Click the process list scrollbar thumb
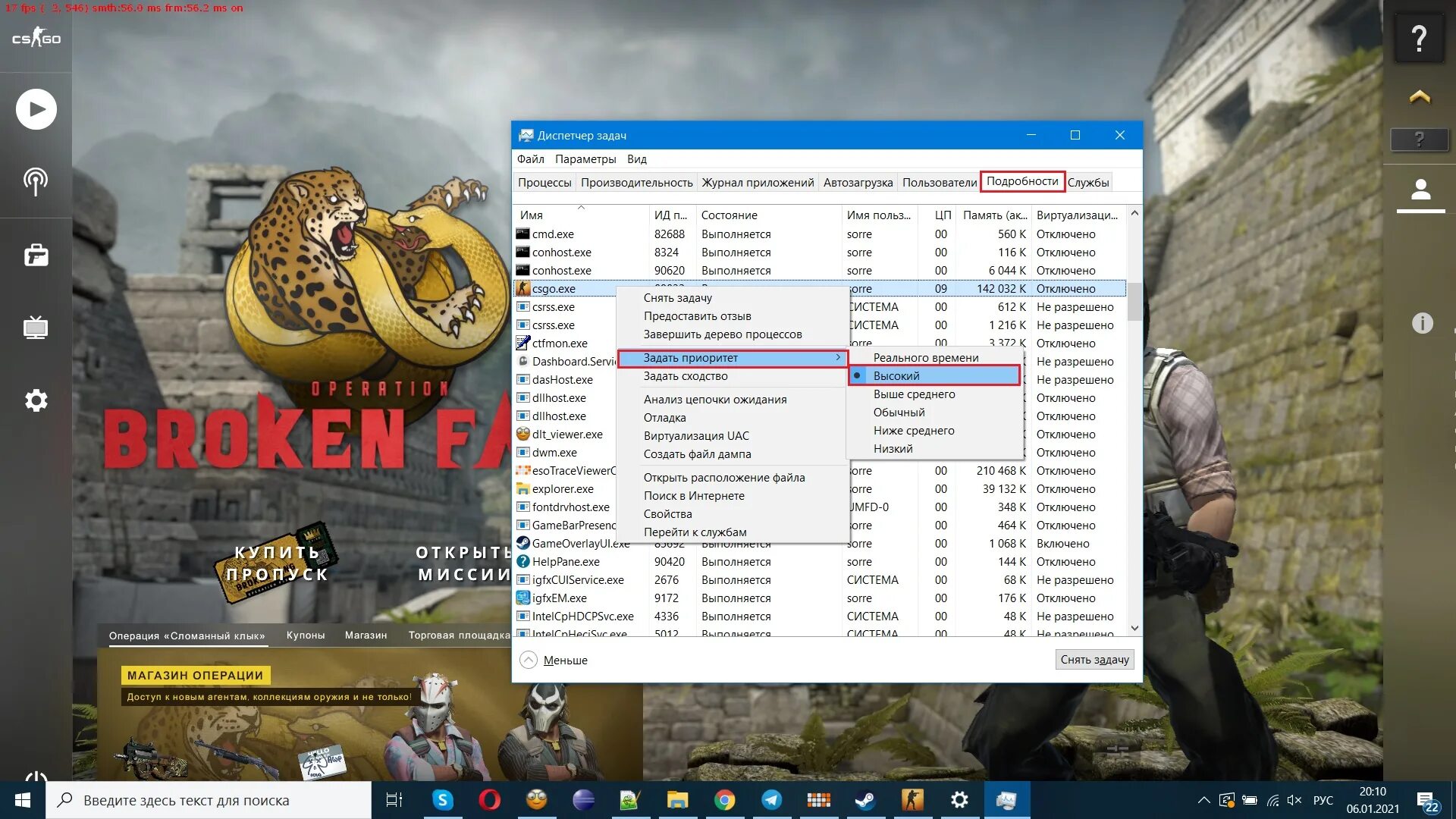The height and width of the screenshot is (819, 1456). click(x=1134, y=301)
